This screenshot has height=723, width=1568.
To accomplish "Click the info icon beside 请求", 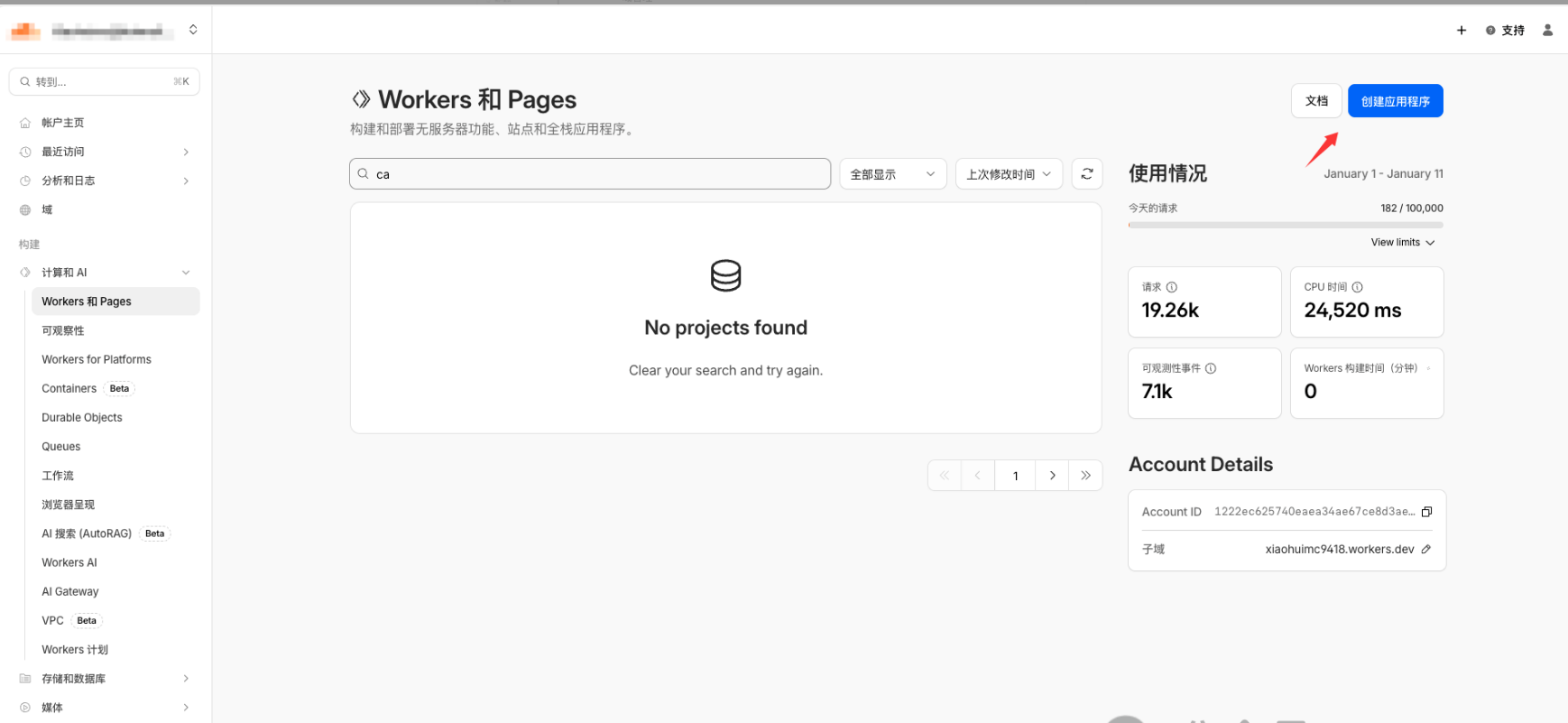I will (1171, 287).
